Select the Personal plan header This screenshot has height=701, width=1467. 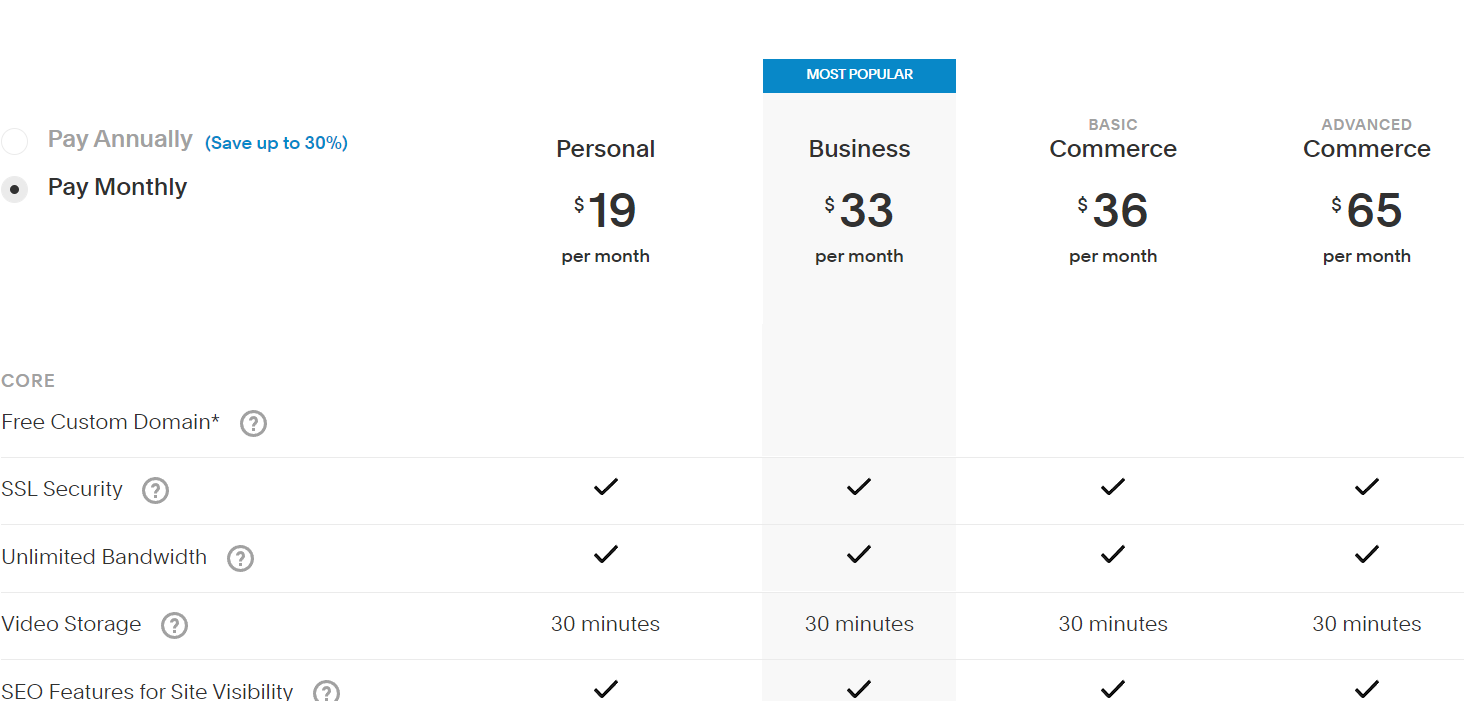[605, 148]
